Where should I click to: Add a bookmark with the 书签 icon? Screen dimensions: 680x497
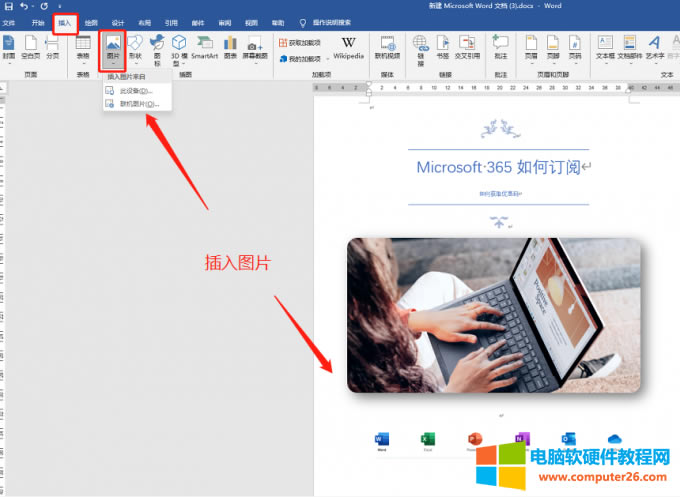[443, 47]
